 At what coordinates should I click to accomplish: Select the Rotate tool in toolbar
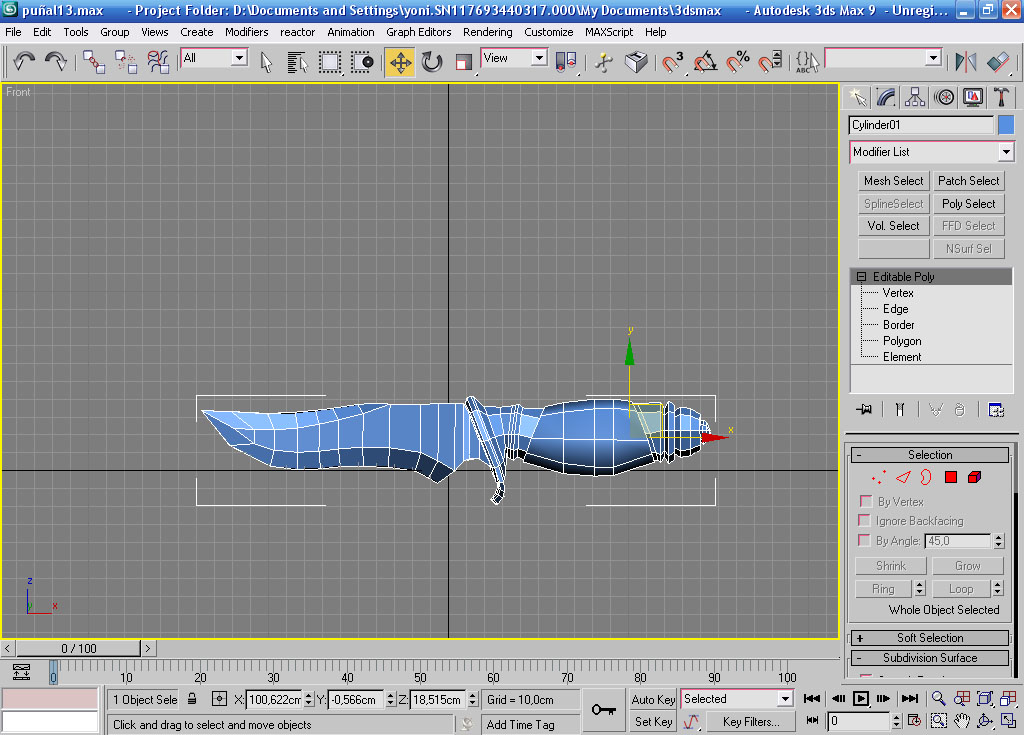[x=432, y=62]
